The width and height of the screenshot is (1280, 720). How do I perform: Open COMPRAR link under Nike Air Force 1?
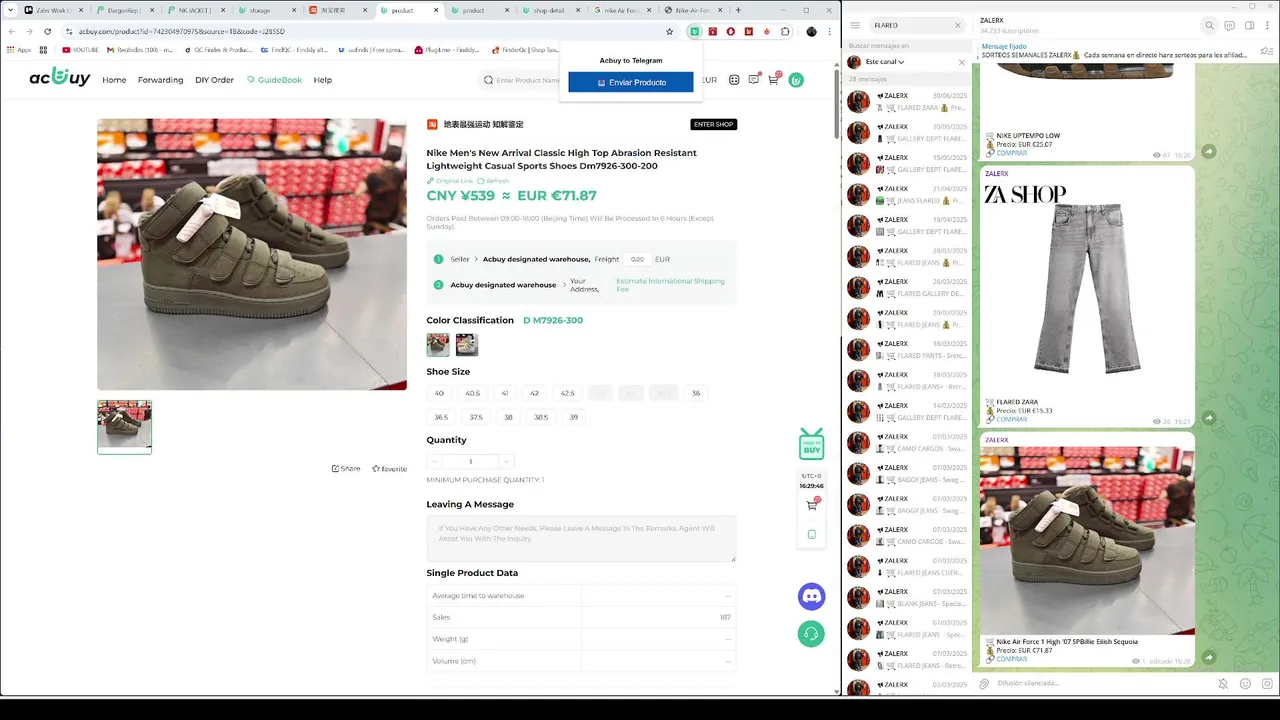pos(1011,659)
